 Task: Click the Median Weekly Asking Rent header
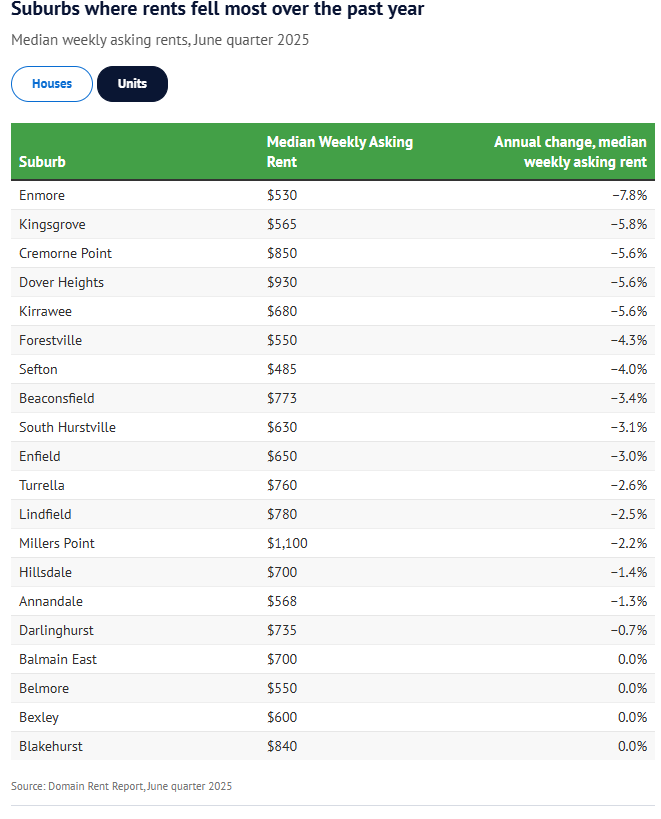point(339,152)
